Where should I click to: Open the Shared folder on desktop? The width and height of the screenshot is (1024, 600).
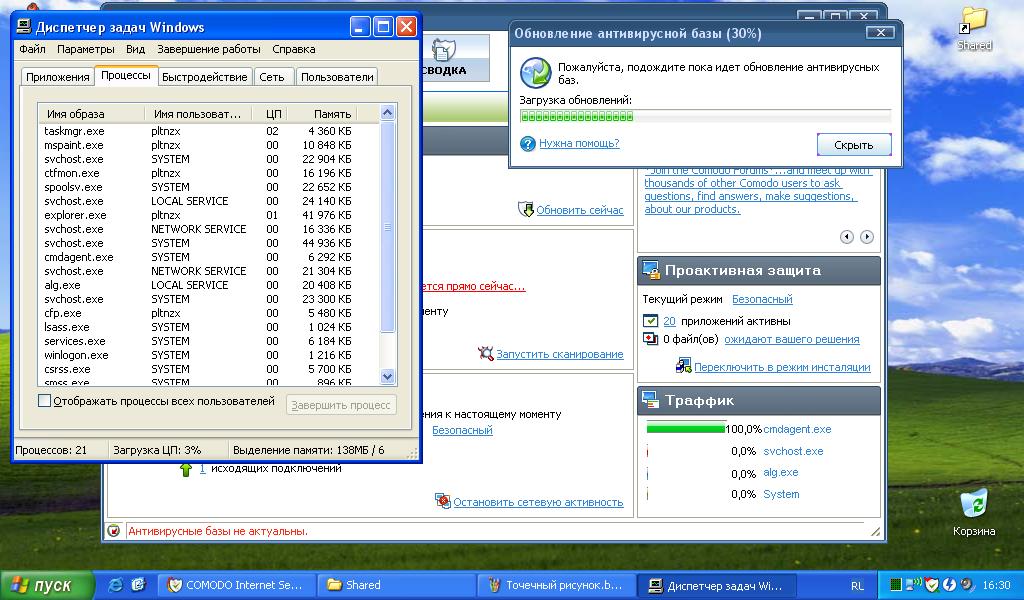(974, 29)
